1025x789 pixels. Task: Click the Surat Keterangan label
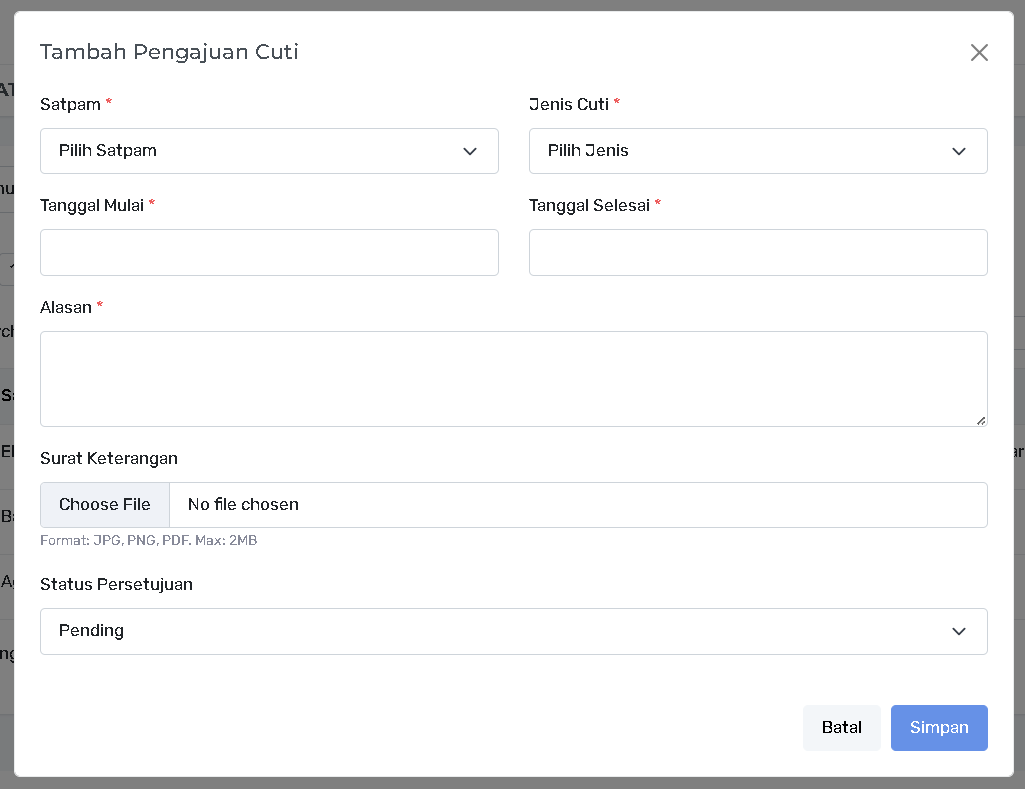(x=109, y=458)
